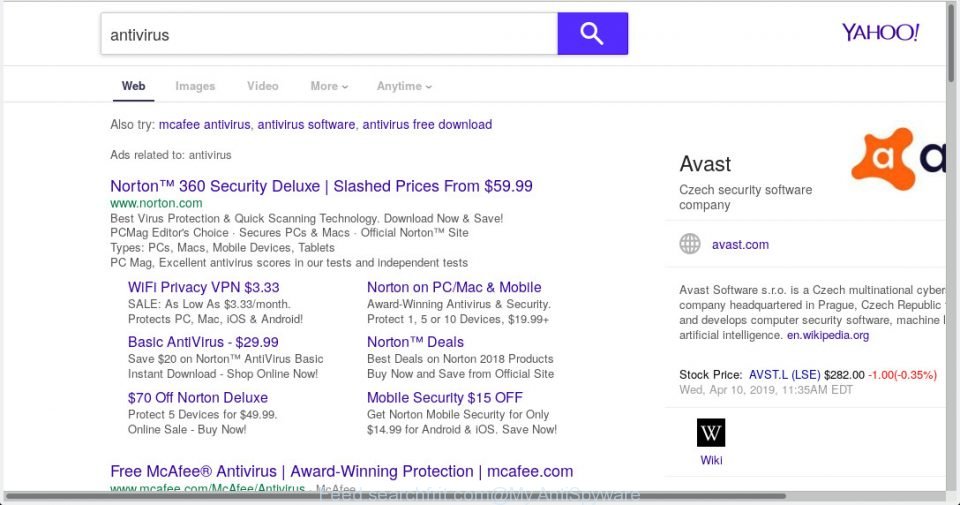Visit Mobile Security $15 OFF link
This screenshot has width=960, height=505.
(x=444, y=398)
